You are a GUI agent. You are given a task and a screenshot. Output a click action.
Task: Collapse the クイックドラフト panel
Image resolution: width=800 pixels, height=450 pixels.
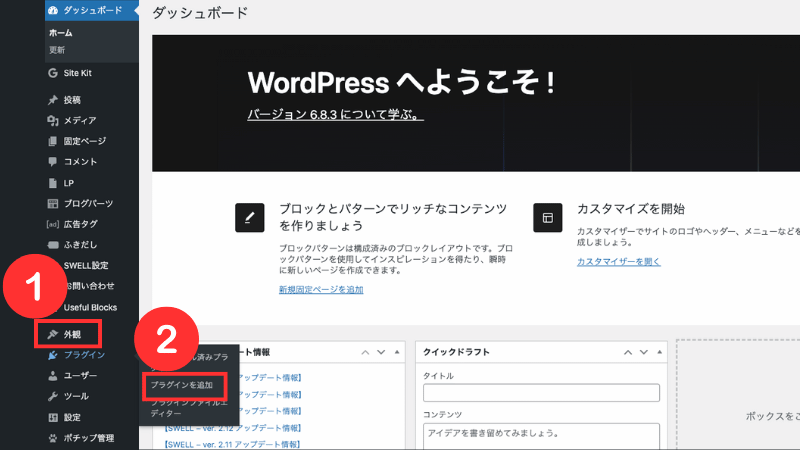tap(659, 353)
